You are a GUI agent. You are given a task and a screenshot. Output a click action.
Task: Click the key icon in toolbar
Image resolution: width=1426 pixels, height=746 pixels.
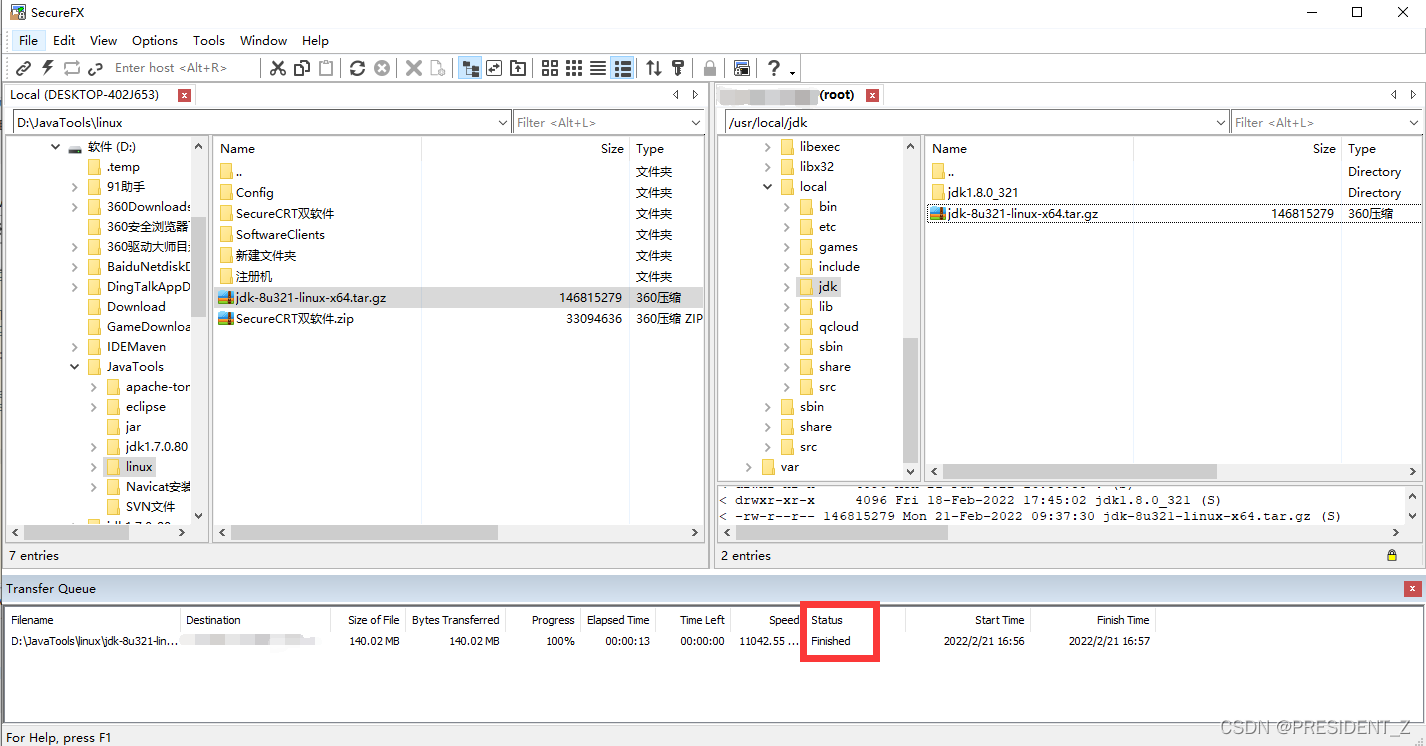[678, 68]
